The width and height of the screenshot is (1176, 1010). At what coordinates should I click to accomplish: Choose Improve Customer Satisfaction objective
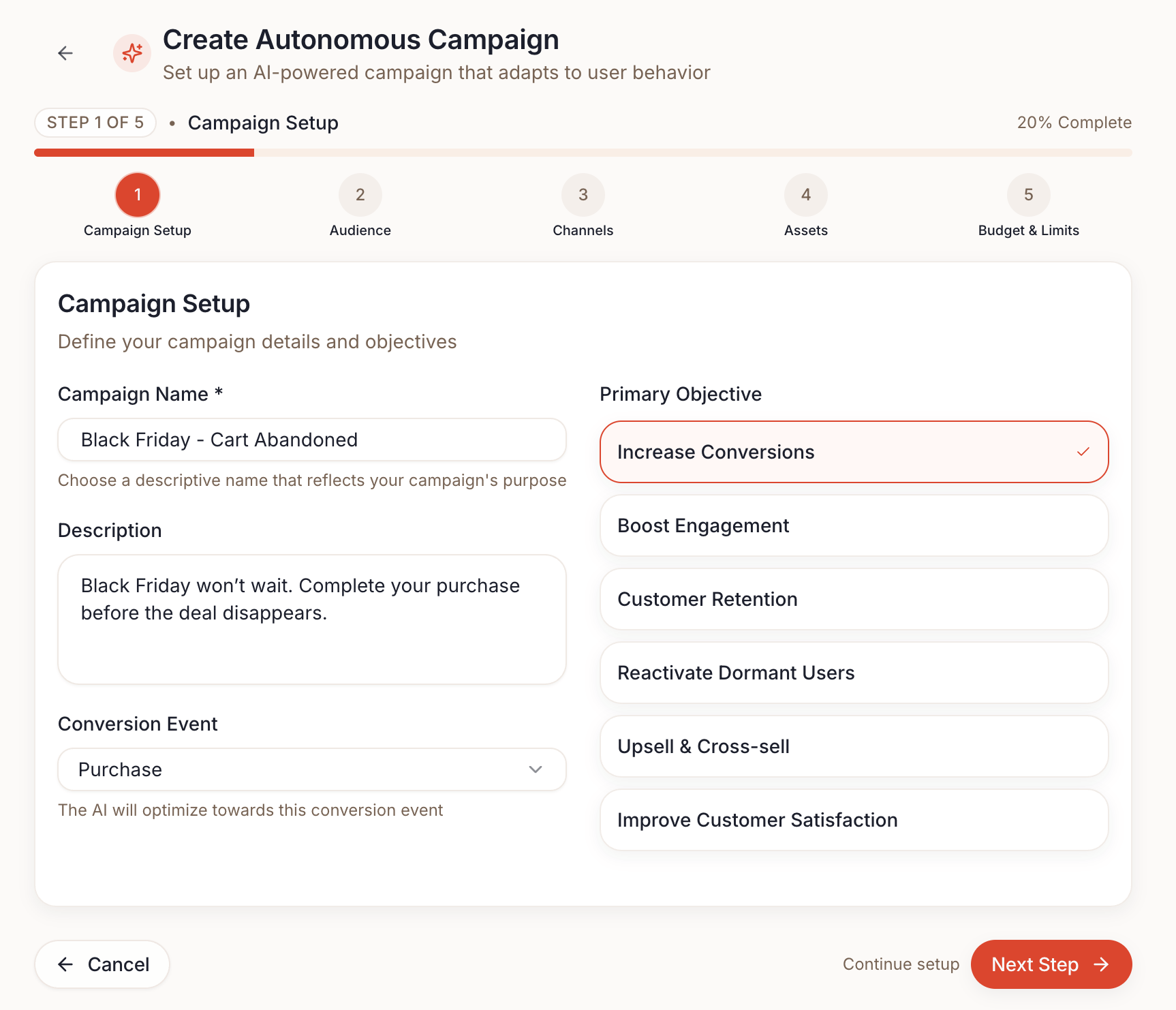pyautogui.click(x=854, y=820)
